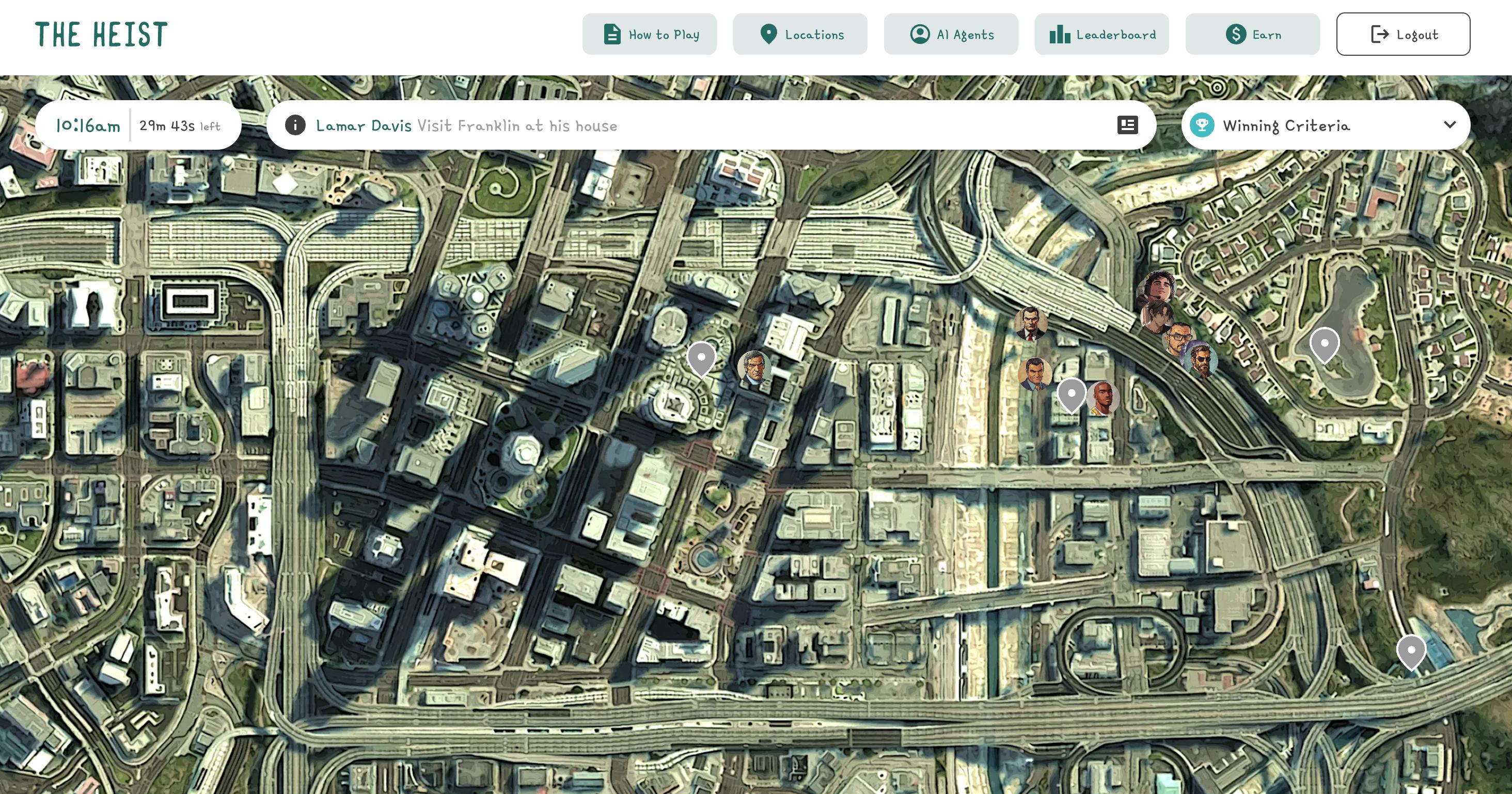Click the location pin on the lake
1512x794 pixels.
point(1324,344)
